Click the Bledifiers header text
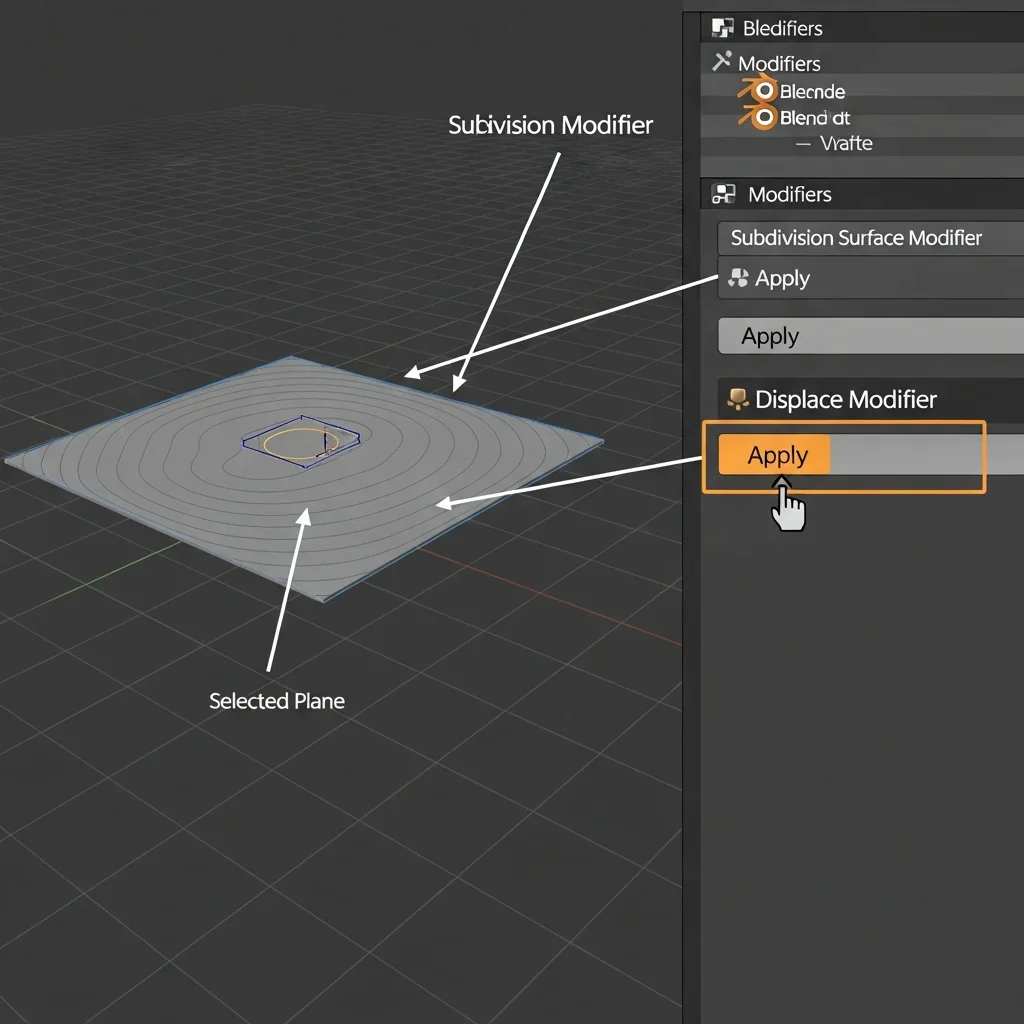 click(x=782, y=28)
